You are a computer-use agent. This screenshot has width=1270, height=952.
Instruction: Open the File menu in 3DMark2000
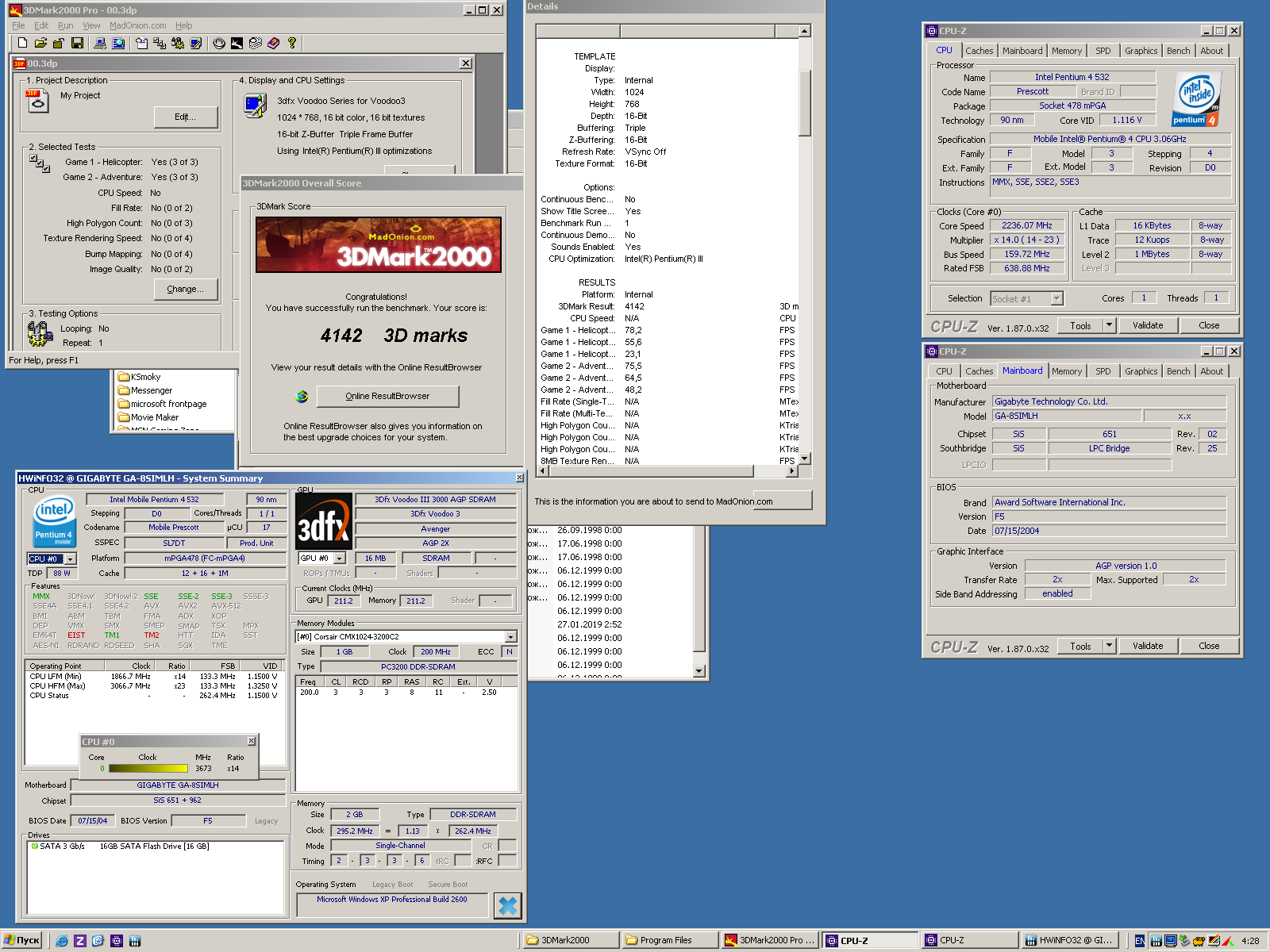tap(18, 25)
